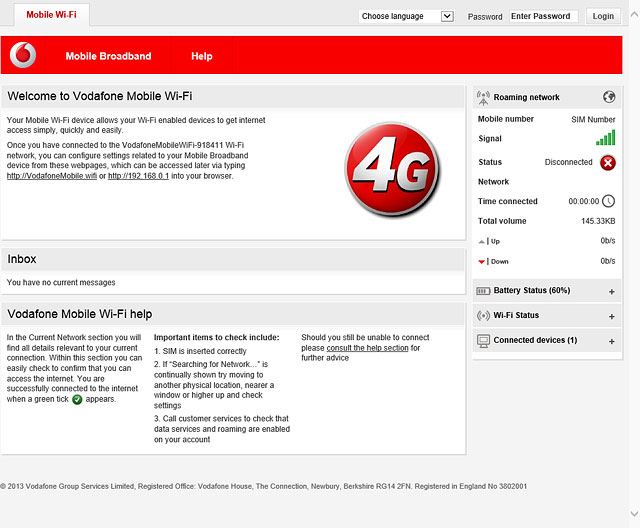Click the Password label

(x=485, y=17)
